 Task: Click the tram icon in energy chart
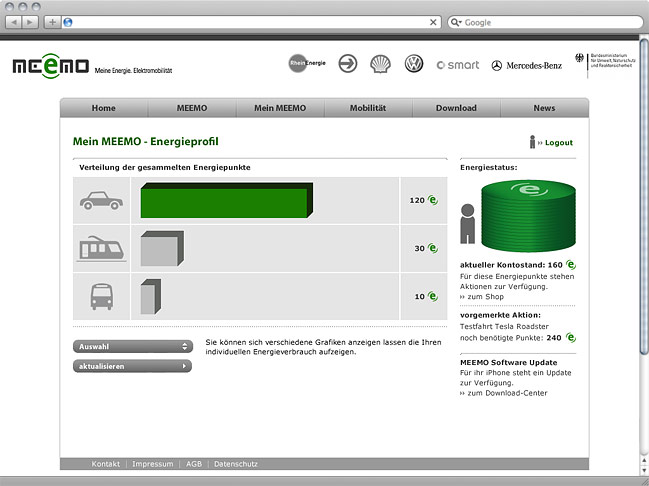click(x=100, y=249)
